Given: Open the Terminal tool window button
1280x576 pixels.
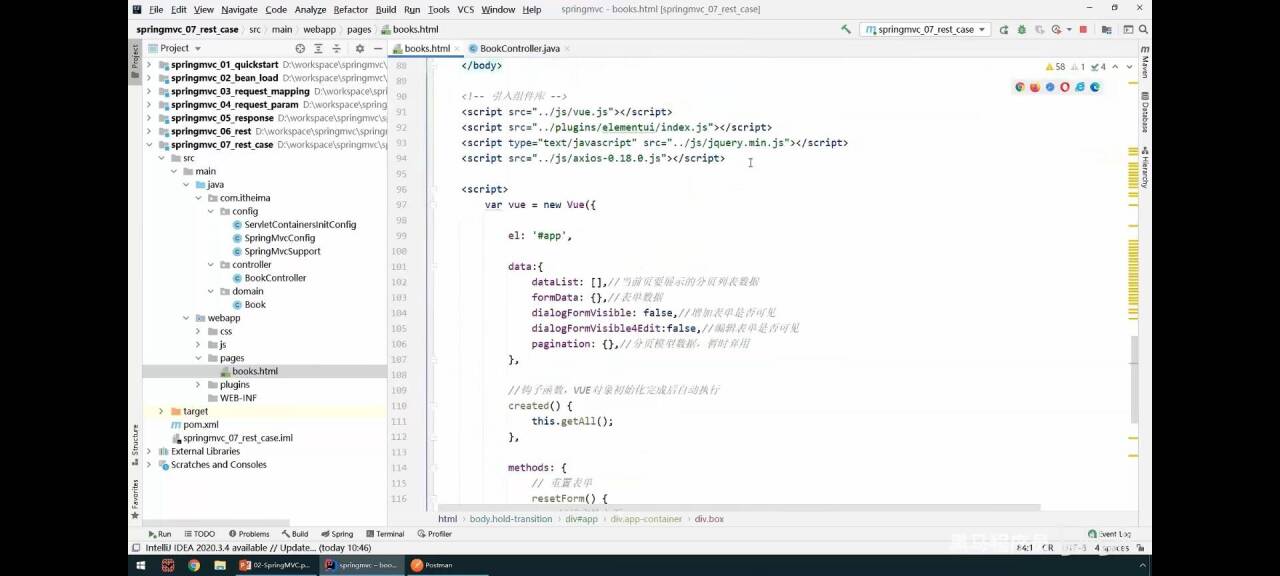Looking at the screenshot, I should click(x=384, y=534).
